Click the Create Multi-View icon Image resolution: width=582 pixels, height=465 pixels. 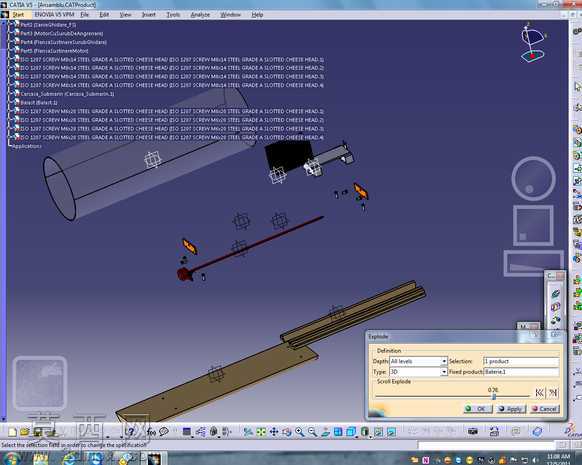(x=338, y=432)
